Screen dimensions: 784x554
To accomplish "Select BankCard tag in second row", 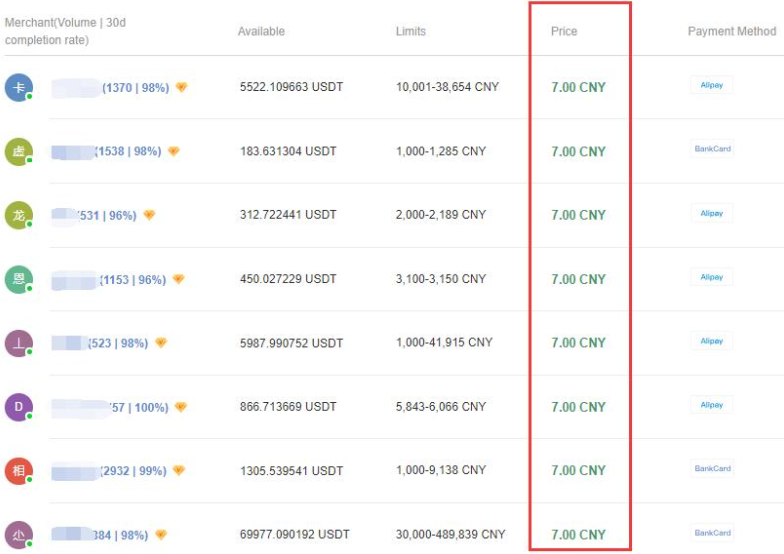I will point(713,149).
